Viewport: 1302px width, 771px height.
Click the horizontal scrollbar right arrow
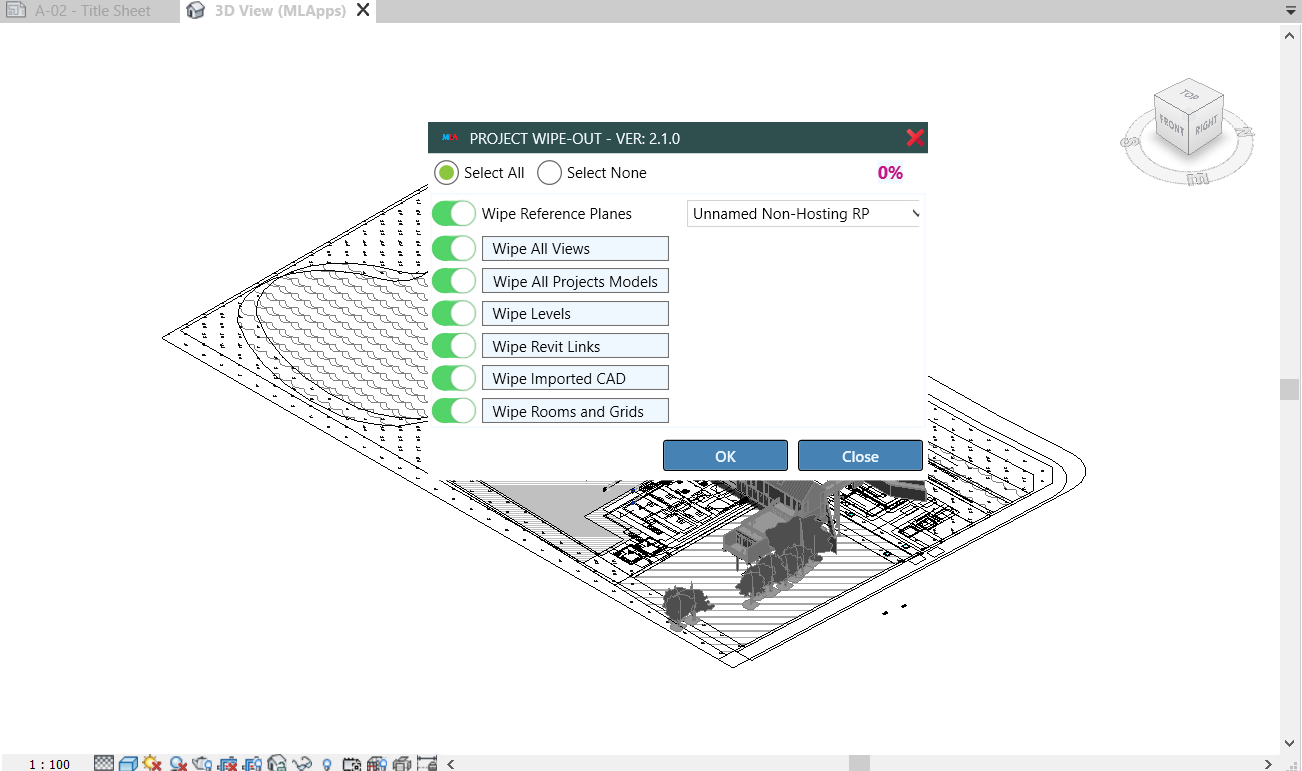1268,764
